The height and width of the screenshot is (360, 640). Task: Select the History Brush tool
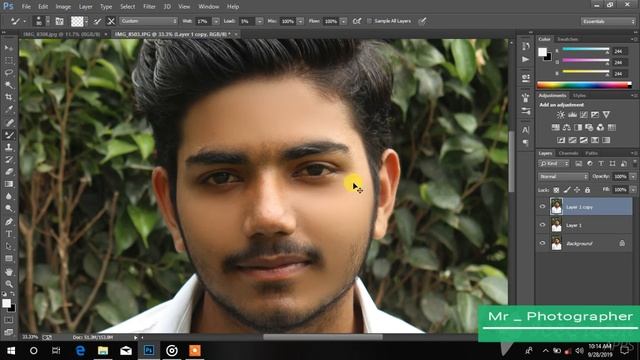(x=9, y=159)
